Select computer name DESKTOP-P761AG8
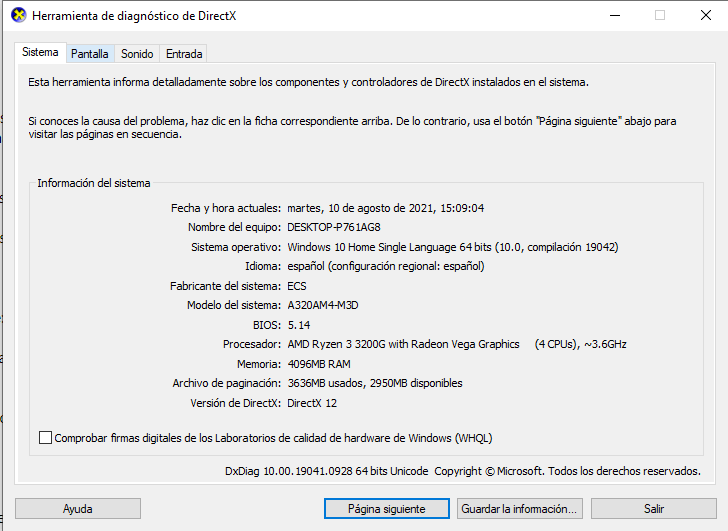 pyautogui.click(x=334, y=227)
